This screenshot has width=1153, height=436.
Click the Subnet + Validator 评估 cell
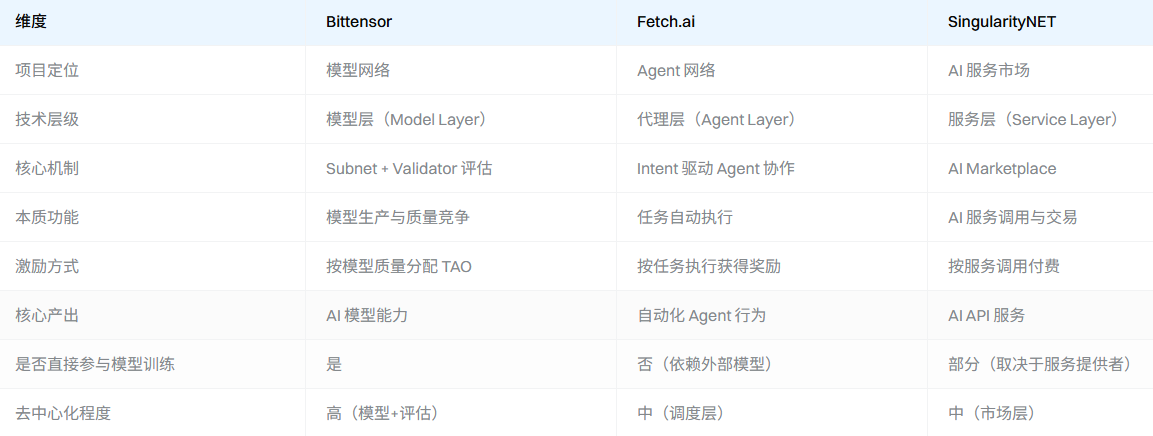point(409,168)
